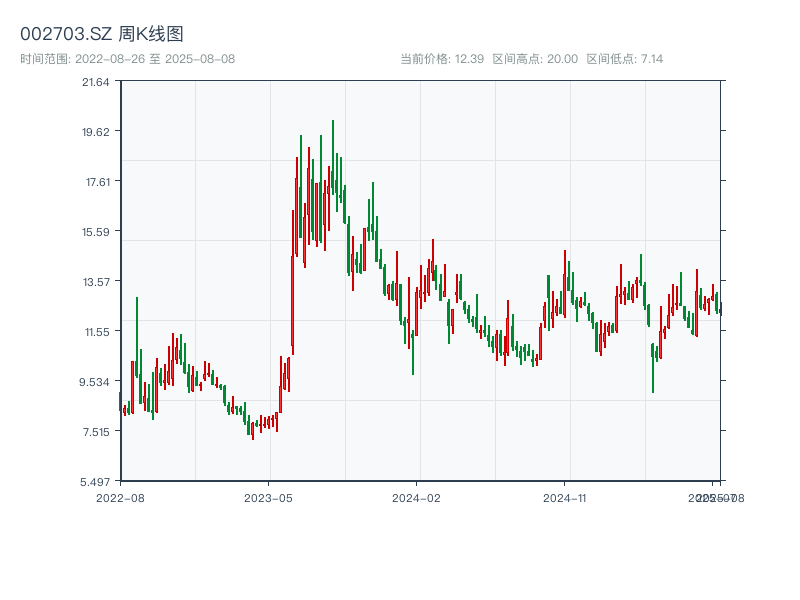Click x-axis label 2024-11
The height and width of the screenshot is (600, 800).
point(565,498)
